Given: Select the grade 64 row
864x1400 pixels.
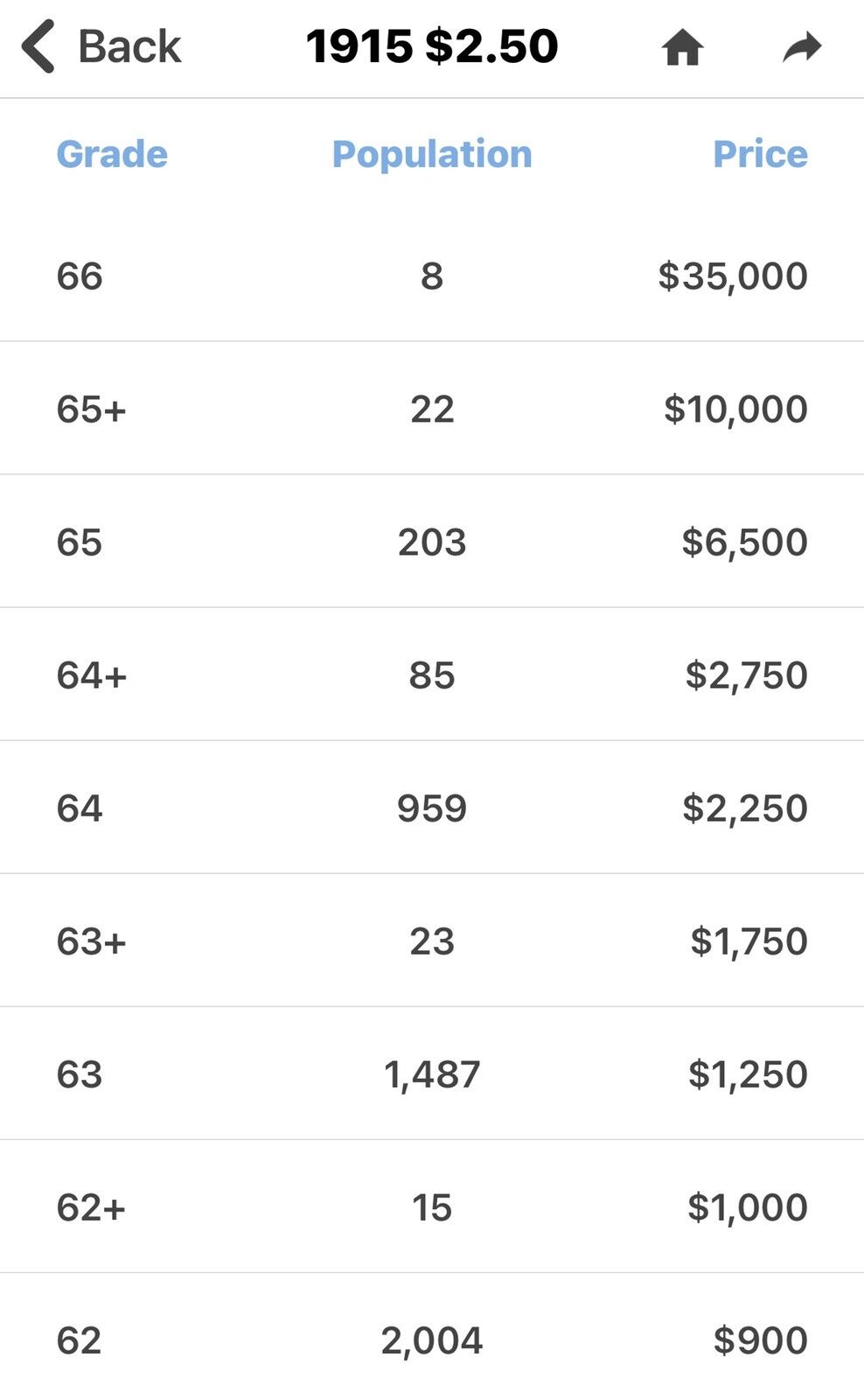Looking at the screenshot, I should 432,808.
